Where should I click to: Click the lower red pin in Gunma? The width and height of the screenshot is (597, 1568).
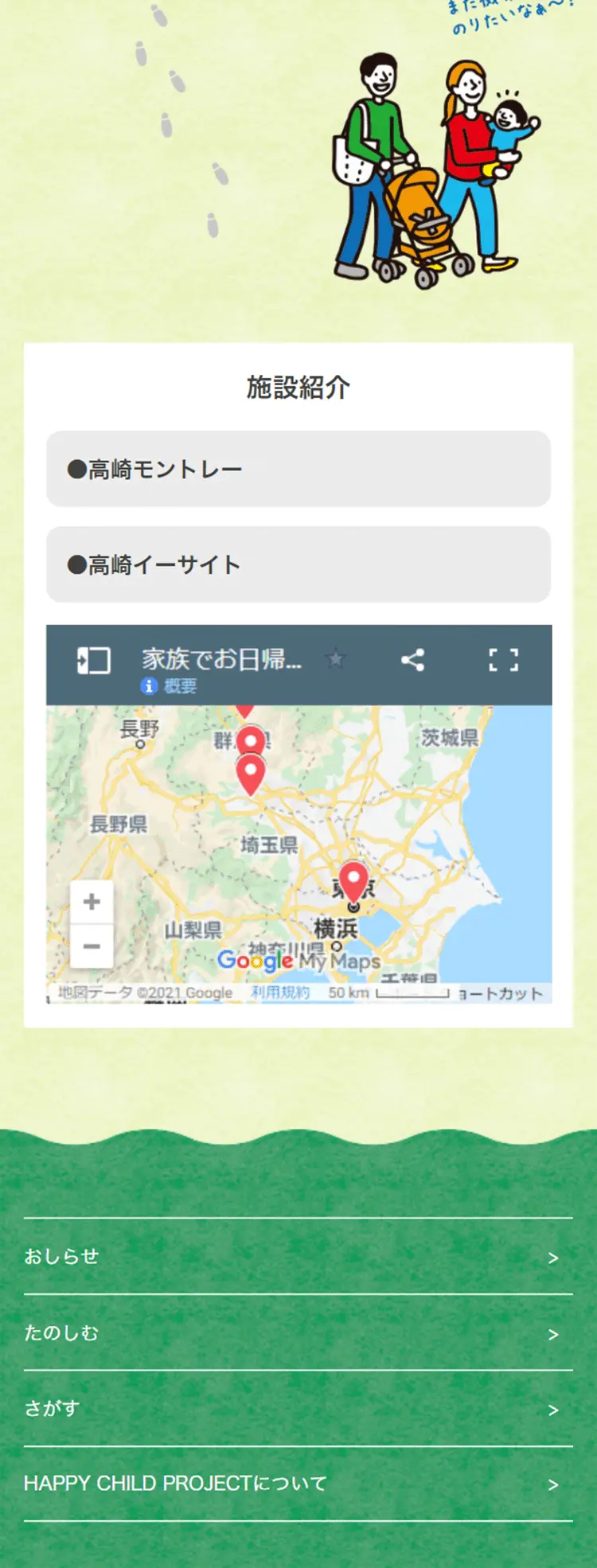point(251,775)
